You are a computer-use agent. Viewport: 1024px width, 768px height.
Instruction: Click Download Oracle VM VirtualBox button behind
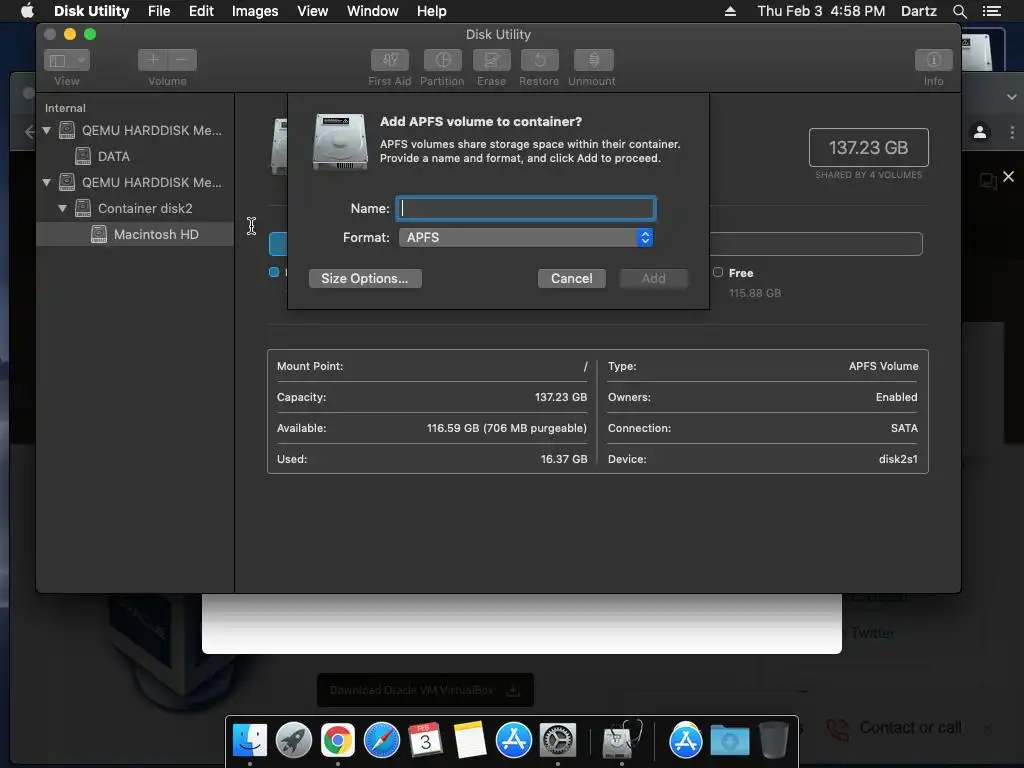425,690
